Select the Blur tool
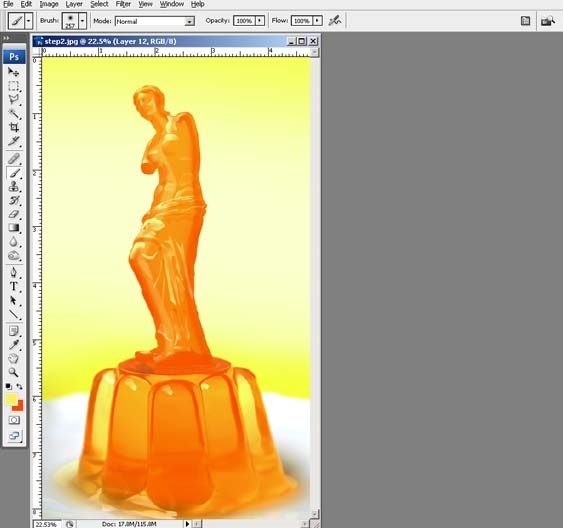 tap(14, 242)
